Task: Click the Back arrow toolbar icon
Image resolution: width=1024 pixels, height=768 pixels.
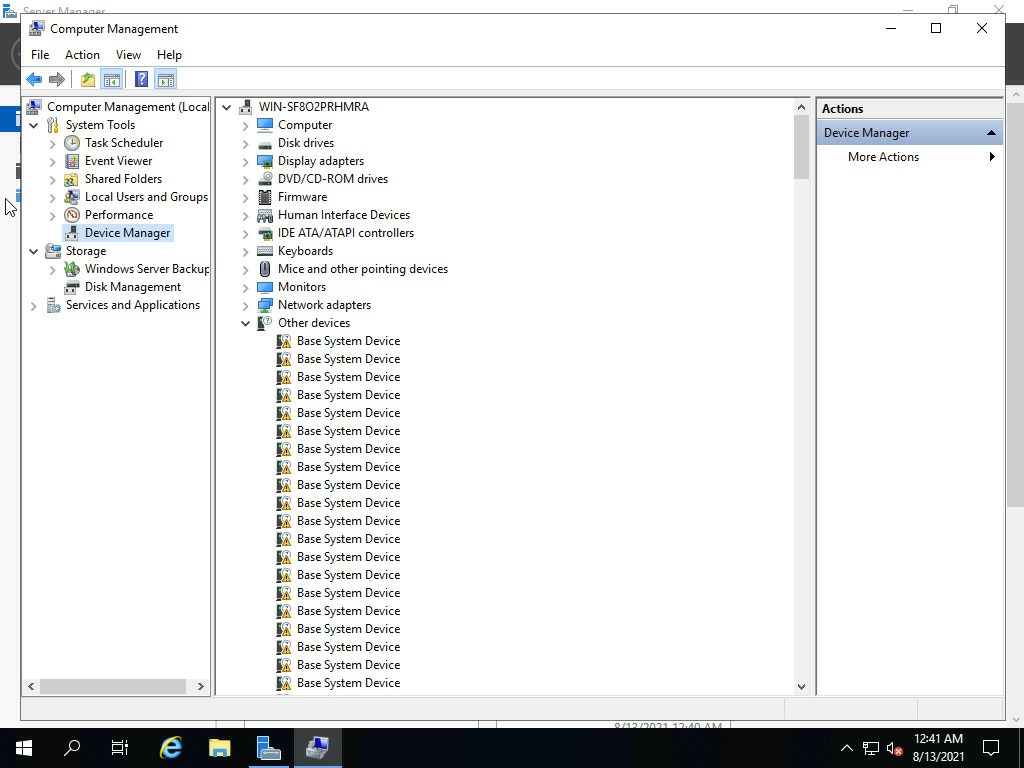Action: coord(34,80)
